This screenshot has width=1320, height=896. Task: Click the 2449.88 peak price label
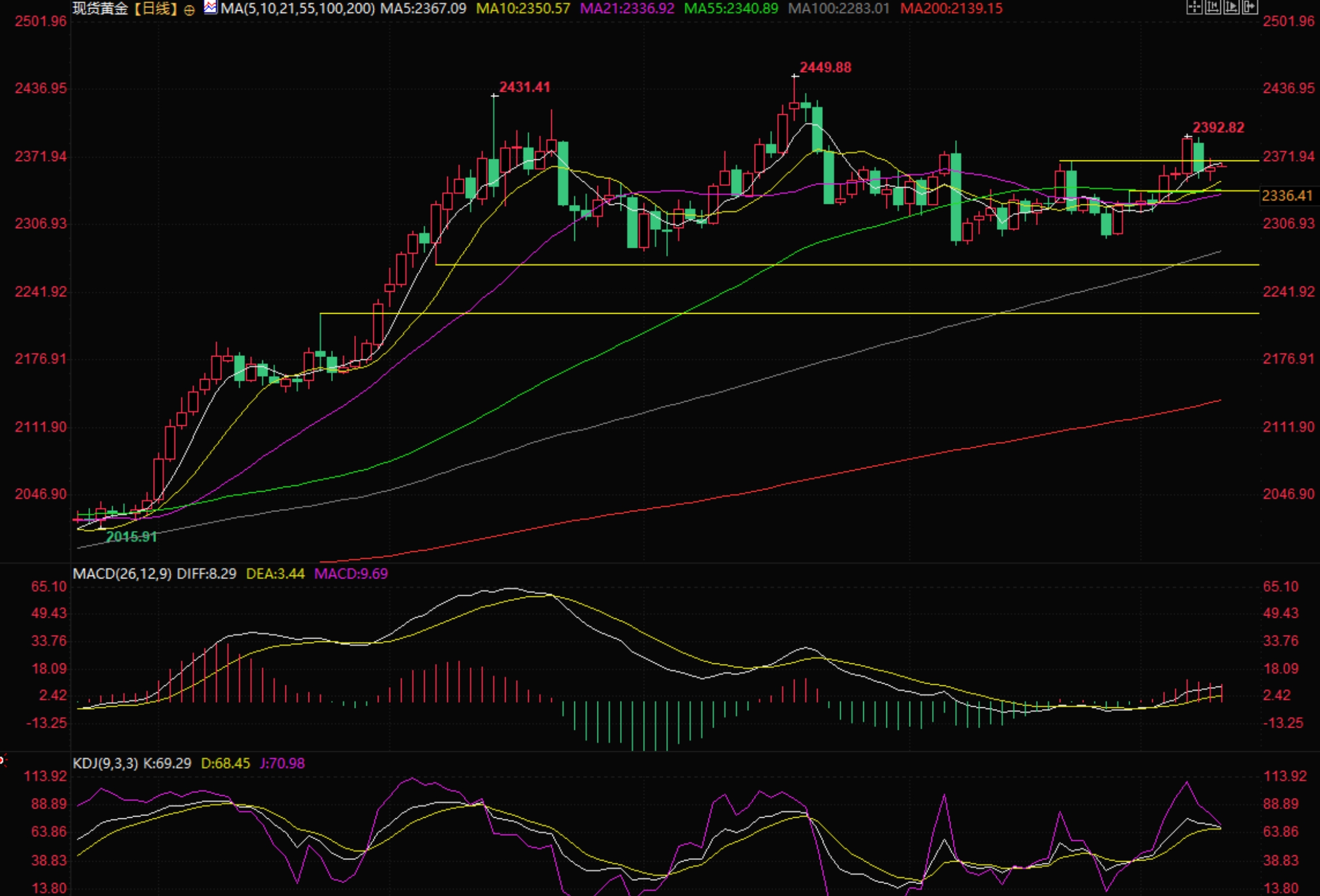click(826, 68)
